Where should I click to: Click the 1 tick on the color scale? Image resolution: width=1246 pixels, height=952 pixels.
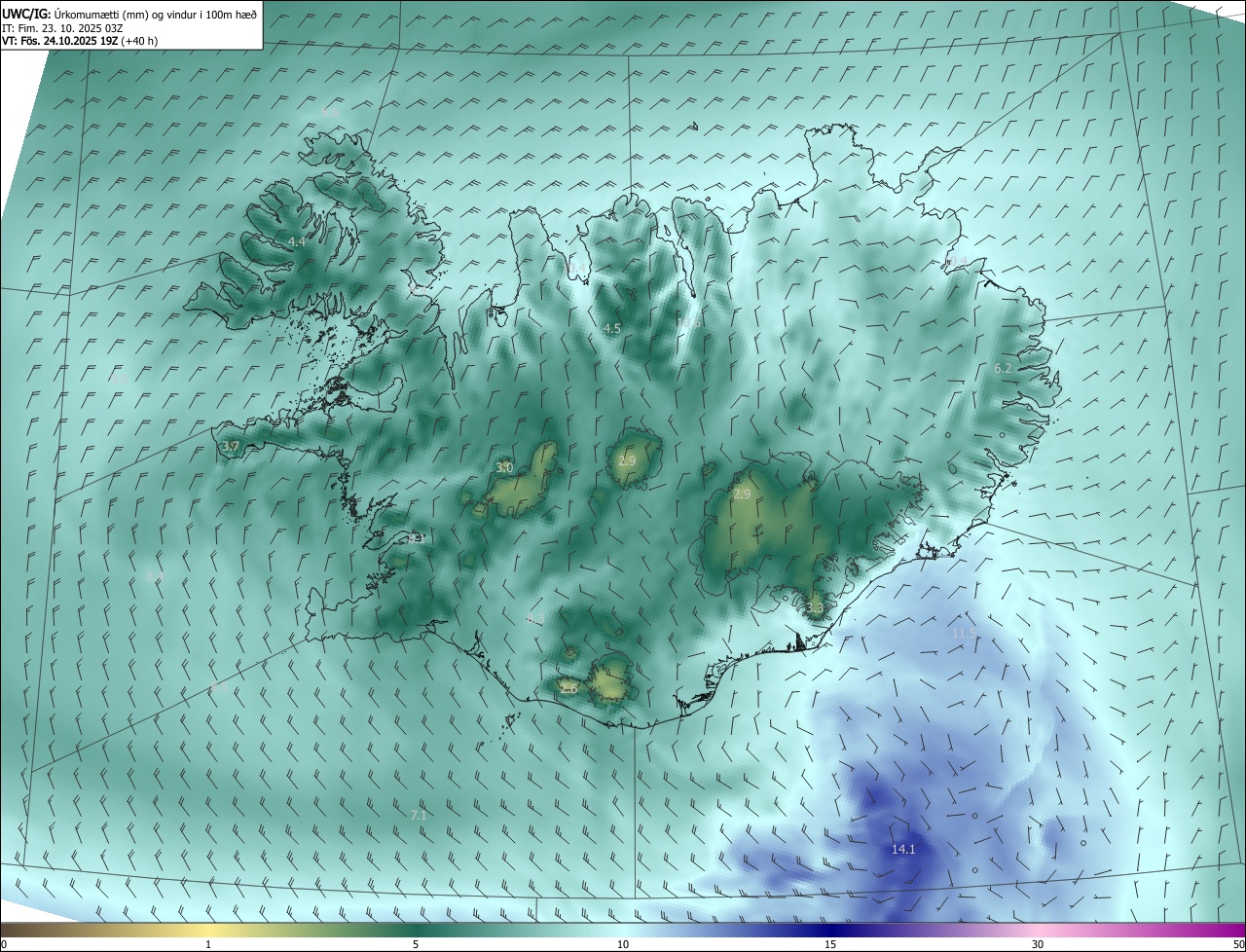click(208, 944)
